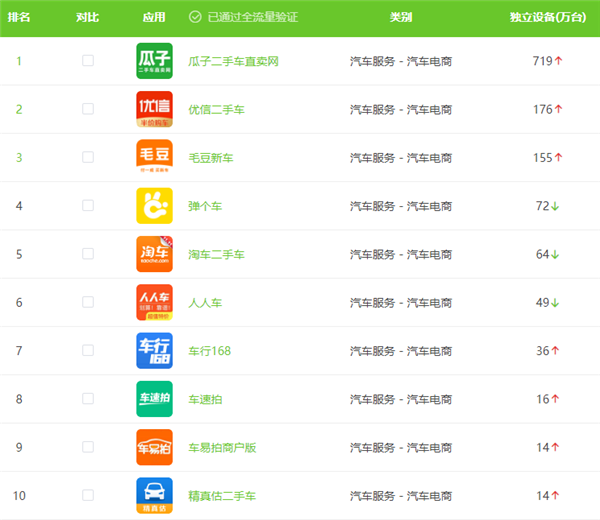Screen dimensions: 600x520
Task: Select compare checkbox for 人人车
Action: [88, 302]
